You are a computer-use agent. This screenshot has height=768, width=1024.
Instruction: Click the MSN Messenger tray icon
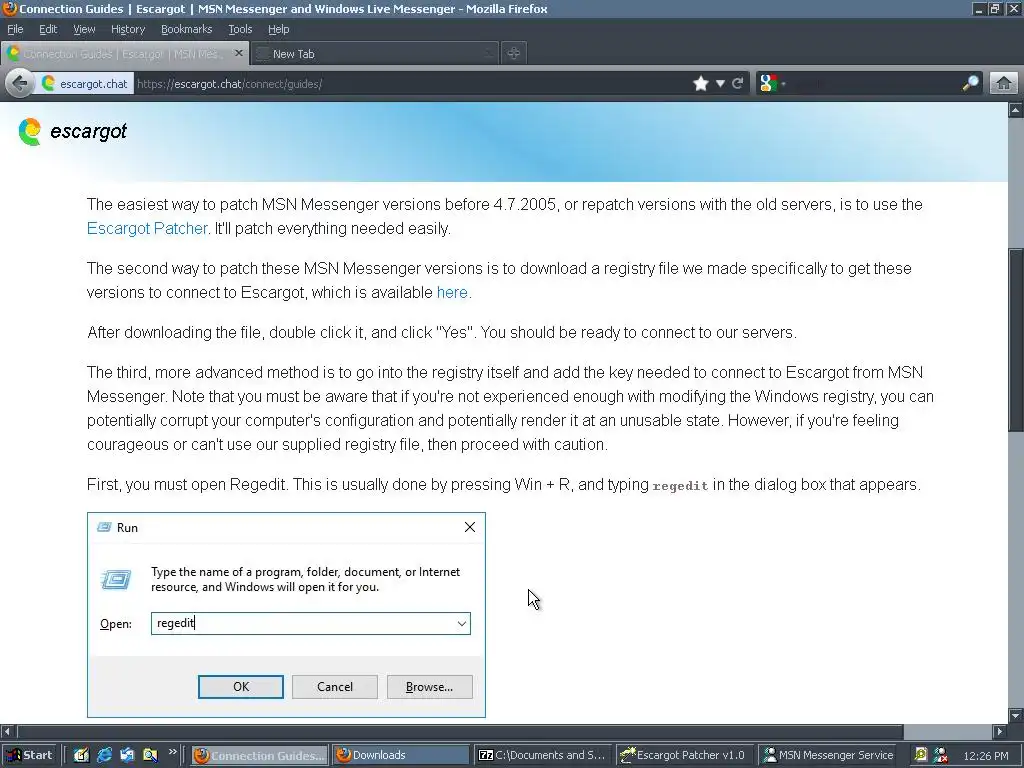940,755
